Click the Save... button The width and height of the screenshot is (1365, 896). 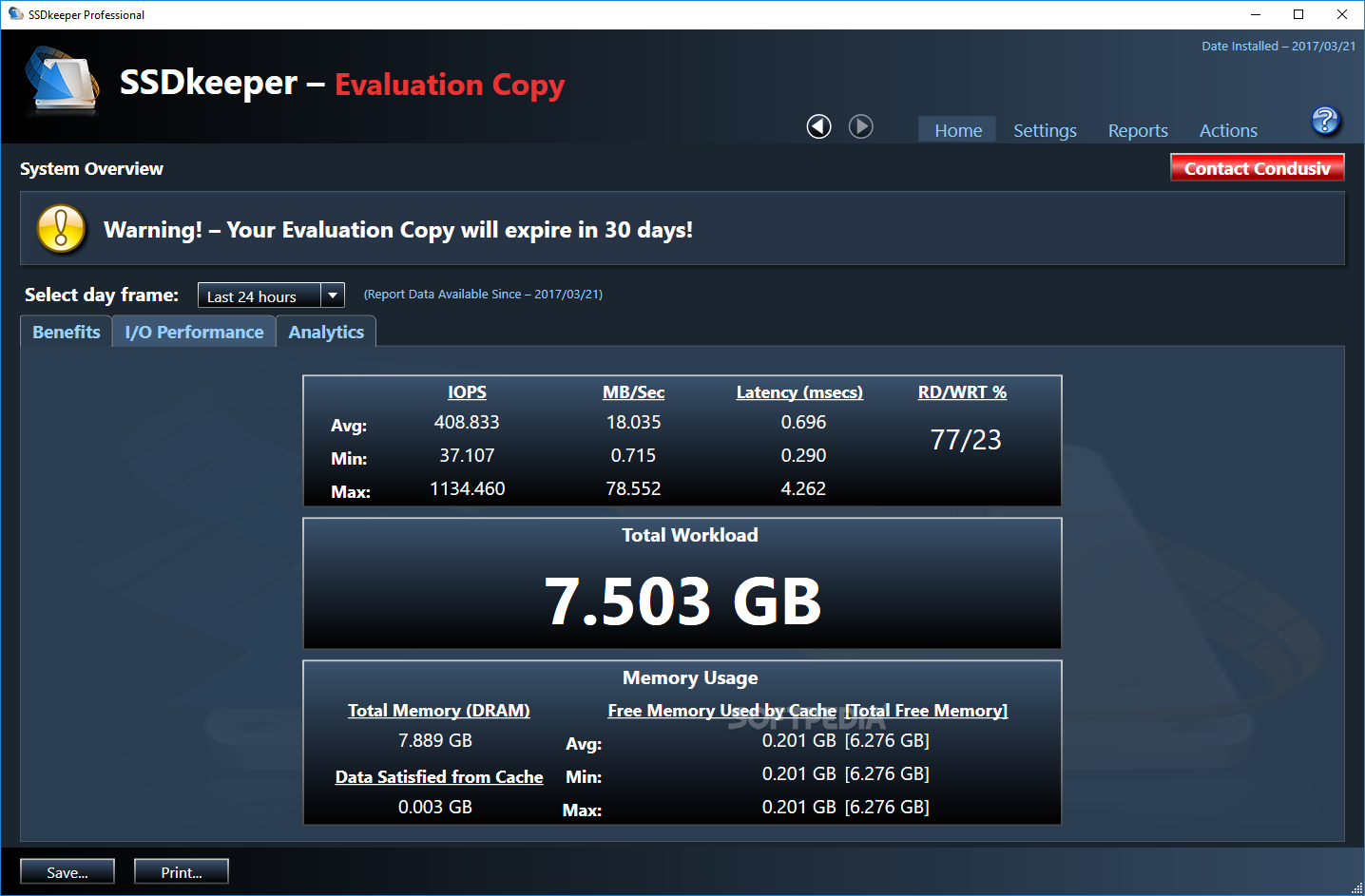[x=67, y=872]
